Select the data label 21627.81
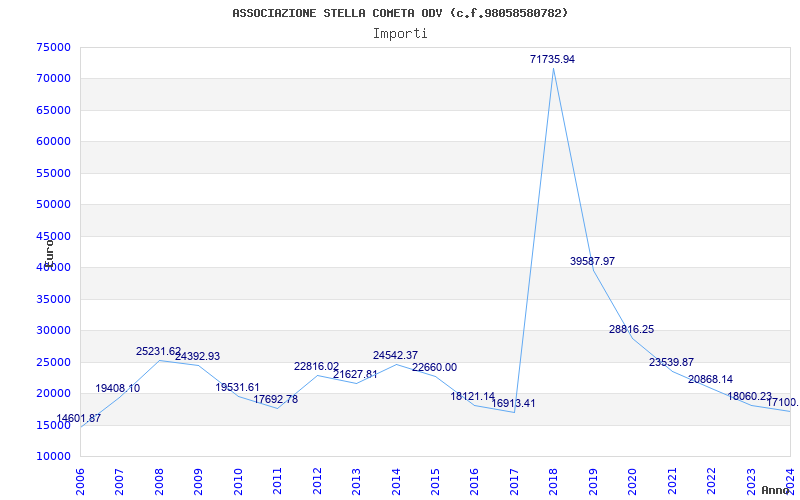This screenshot has width=800, height=500. click(355, 374)
